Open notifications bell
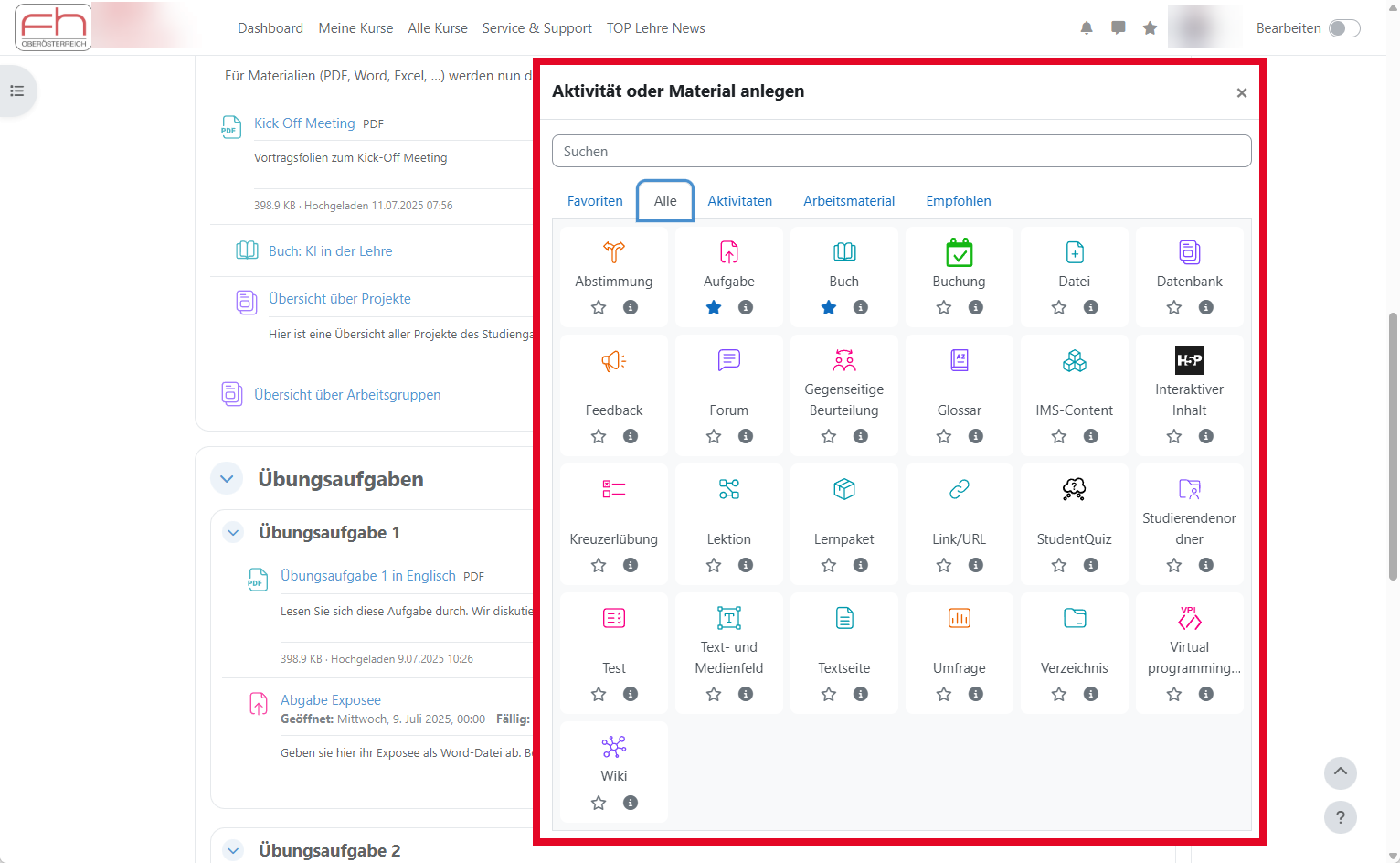This screenshot has height=863, width=1400. click(x=1087, y=28)
